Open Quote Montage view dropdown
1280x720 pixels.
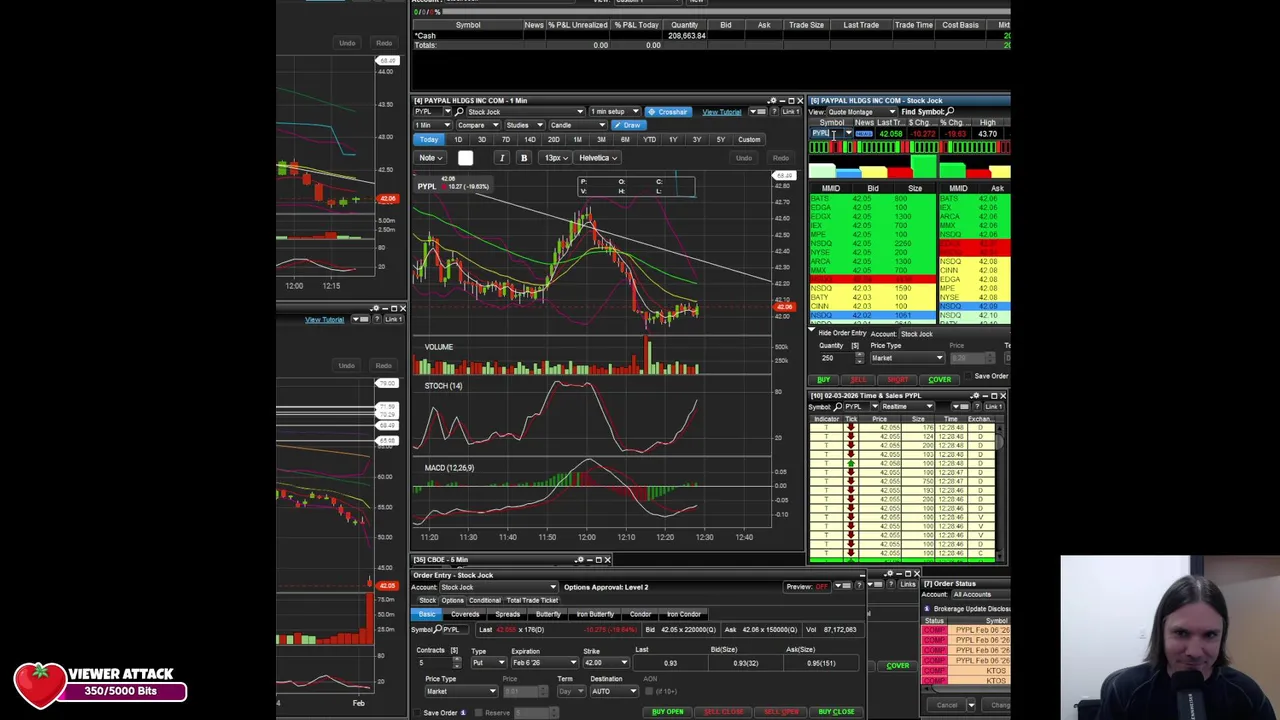(862, 112)
